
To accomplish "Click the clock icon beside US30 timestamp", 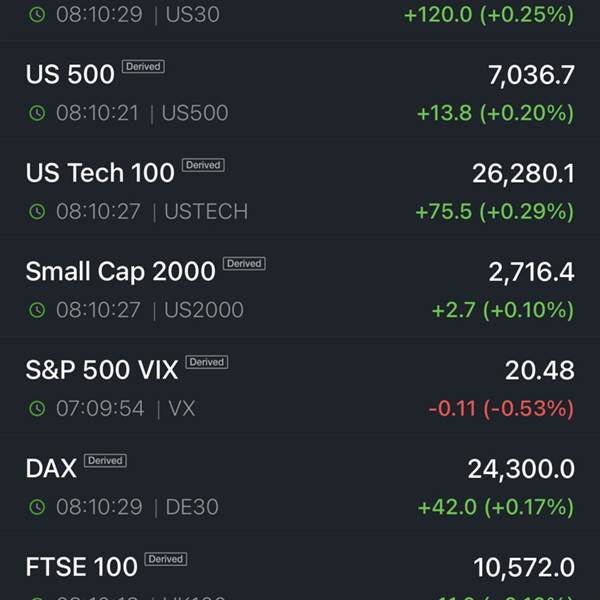I will click(37, 15).
